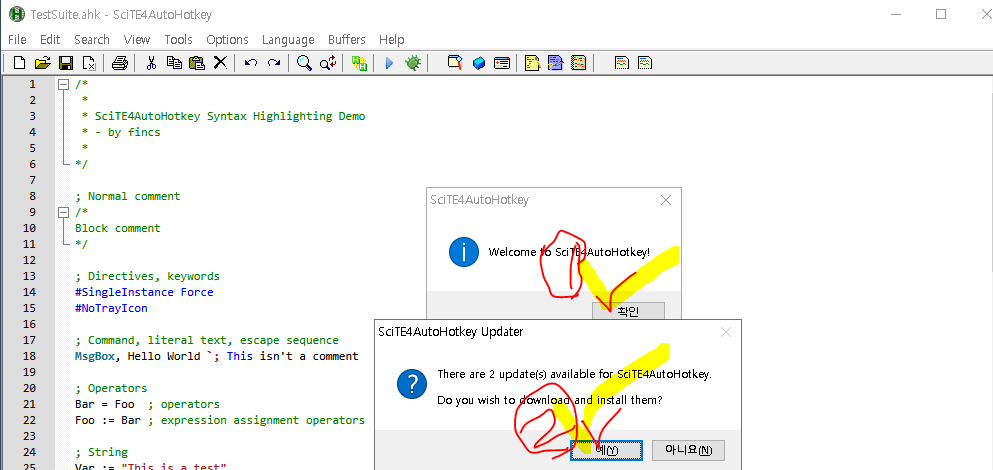Click 예(Y) to install updates

pyautogui.click(x=607, y=450)
